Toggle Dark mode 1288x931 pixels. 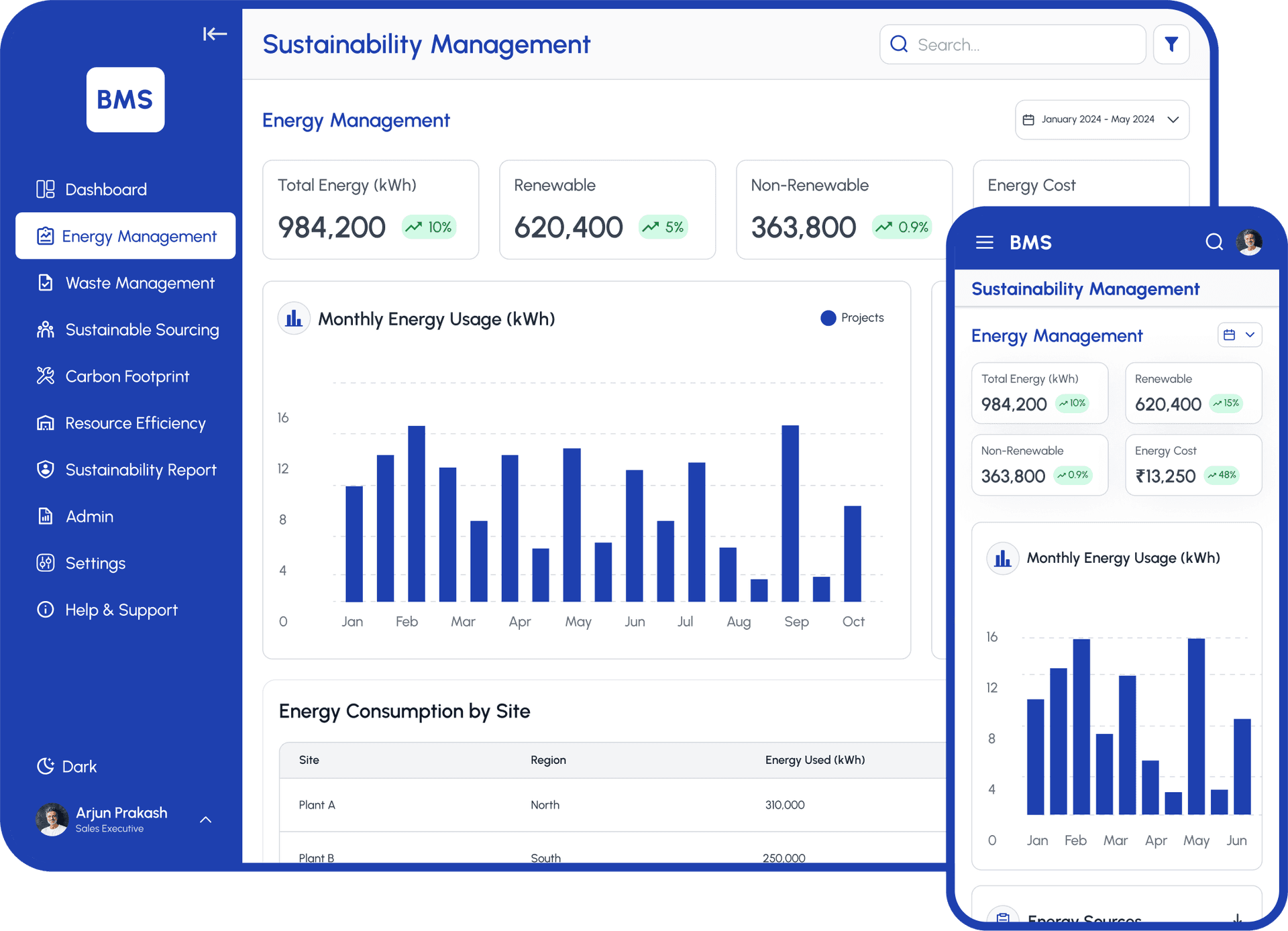click(x=66, y=766)
